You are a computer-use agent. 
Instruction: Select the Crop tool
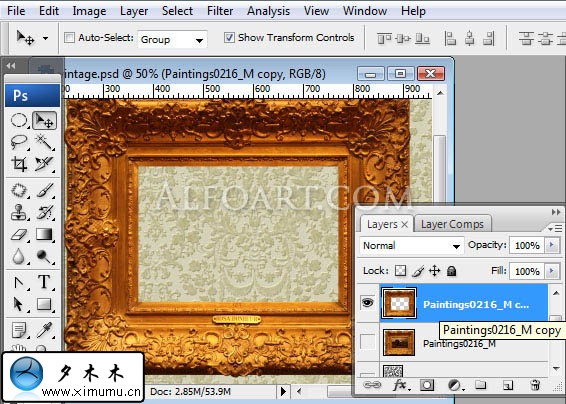point(19,164)
